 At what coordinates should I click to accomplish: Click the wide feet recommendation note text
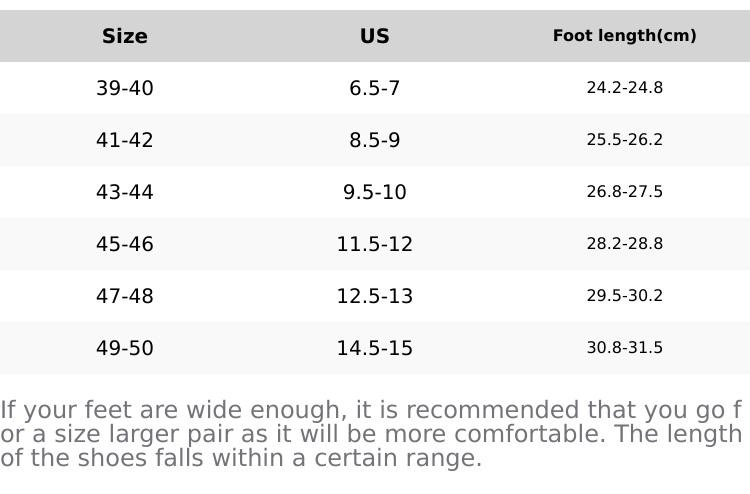coord(371,434)
